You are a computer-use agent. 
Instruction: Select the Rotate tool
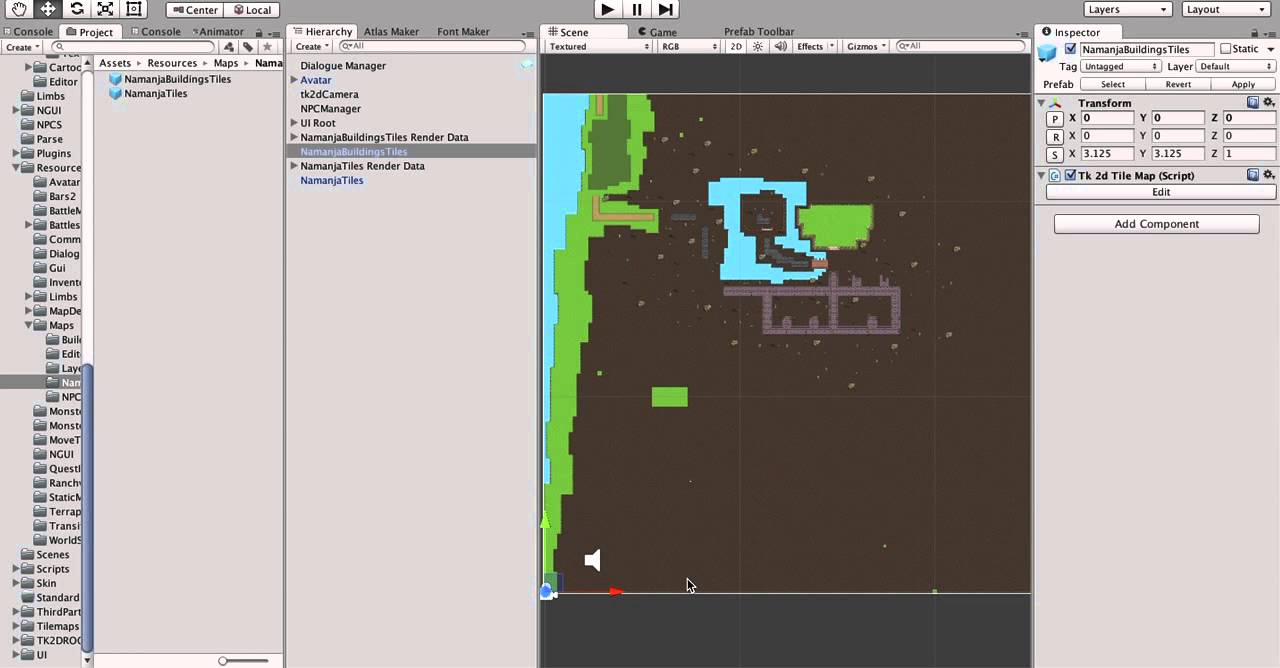pos(77,9)
